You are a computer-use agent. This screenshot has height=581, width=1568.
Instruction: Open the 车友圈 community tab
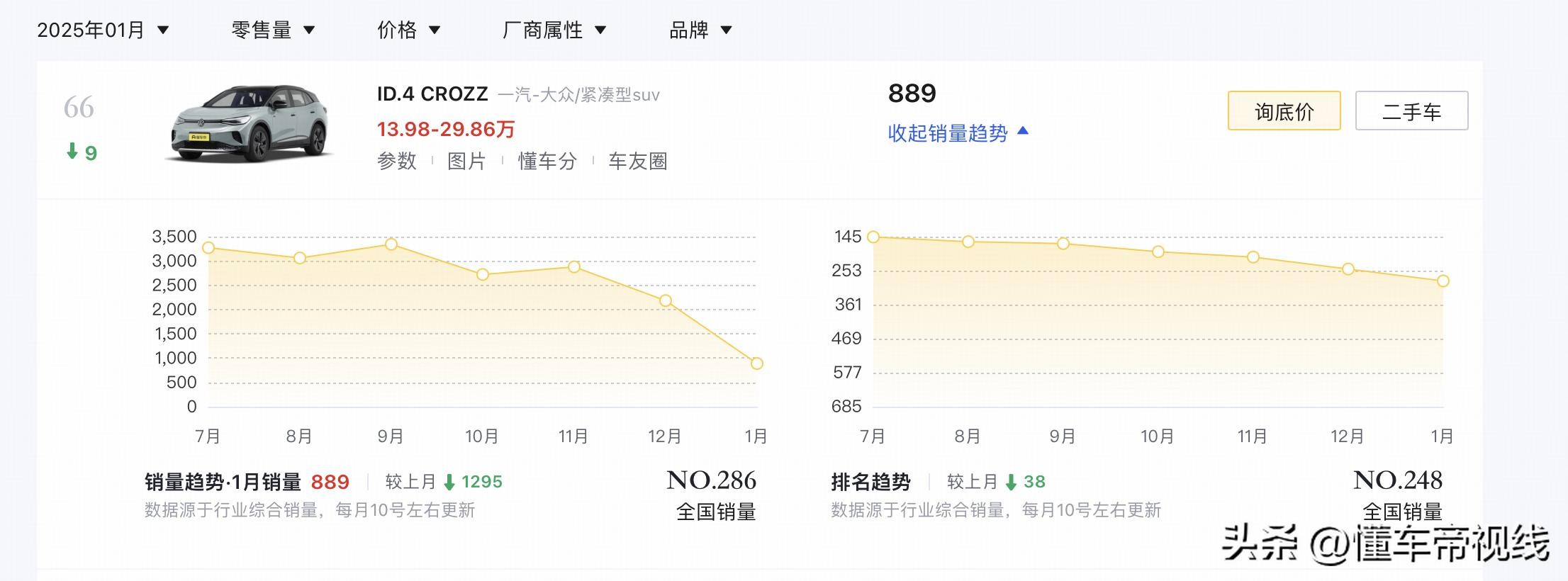pos(638,162)
